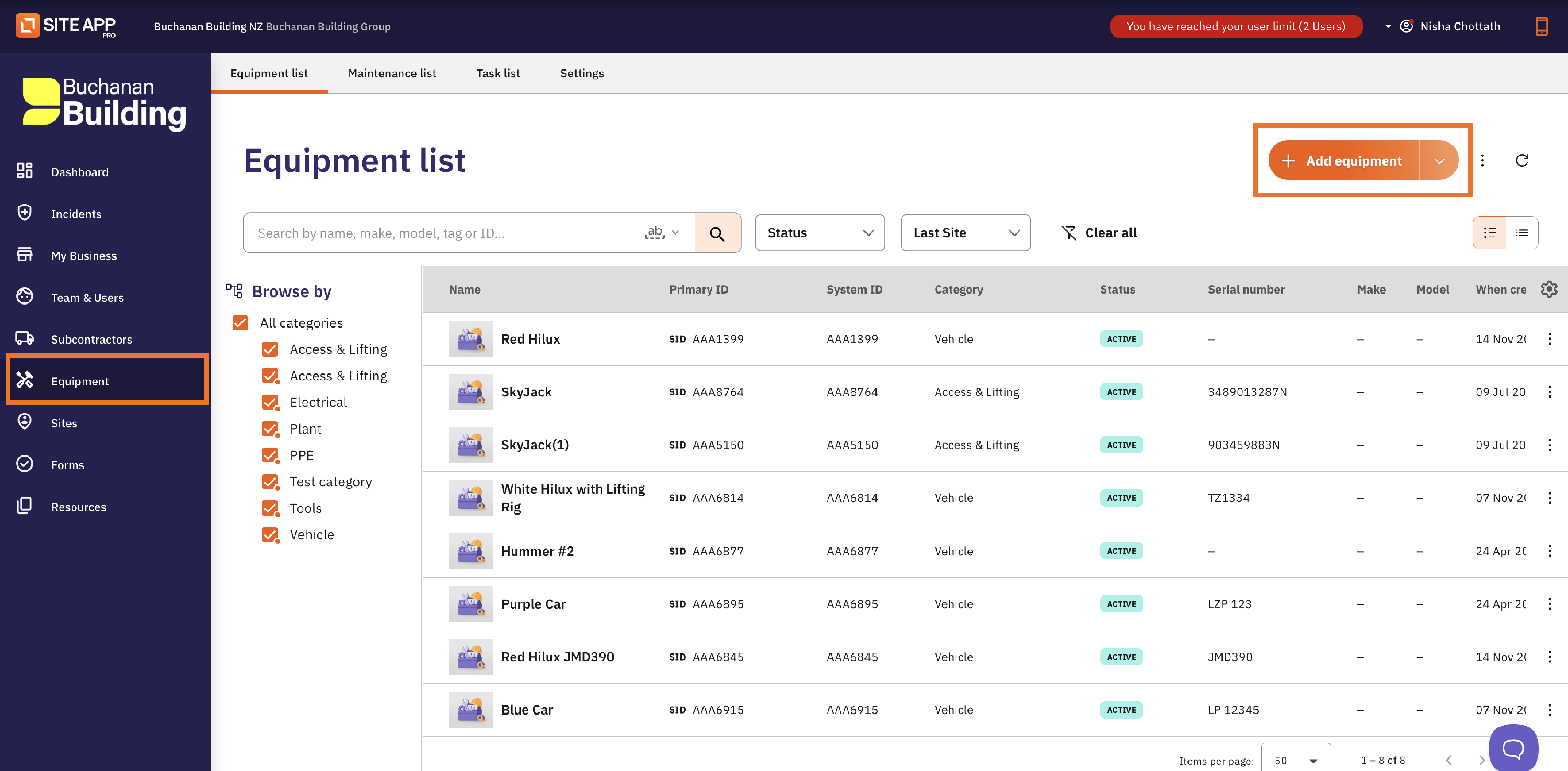Image resolution: width=1568 pixels, height=771 pixels.
Task: Sort by Category column header
Action: pos(959,290)
